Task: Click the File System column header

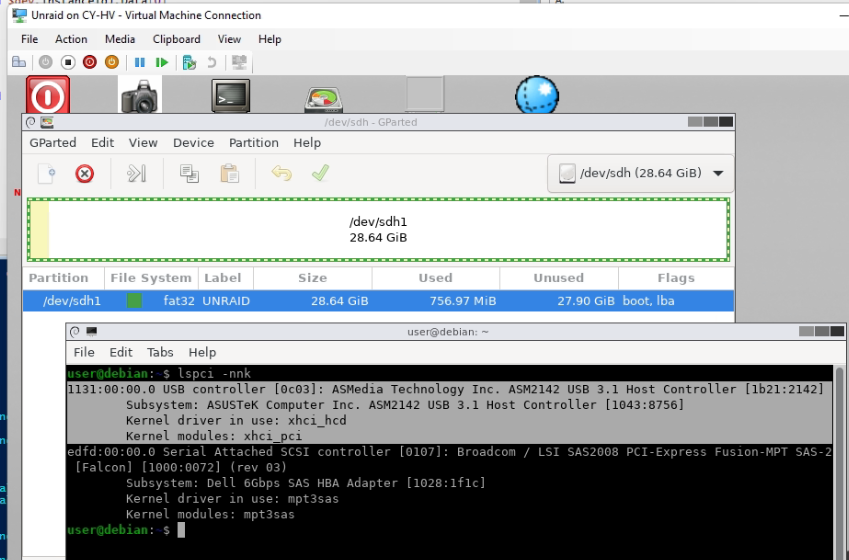Action: click(151, 278)
